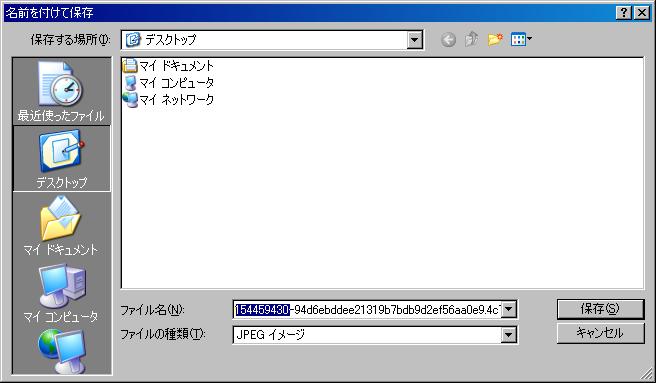This screenshot has width=656, height=383.
Task: Select network places globe icon in sidebar
Action: click(x=62, y=351)
